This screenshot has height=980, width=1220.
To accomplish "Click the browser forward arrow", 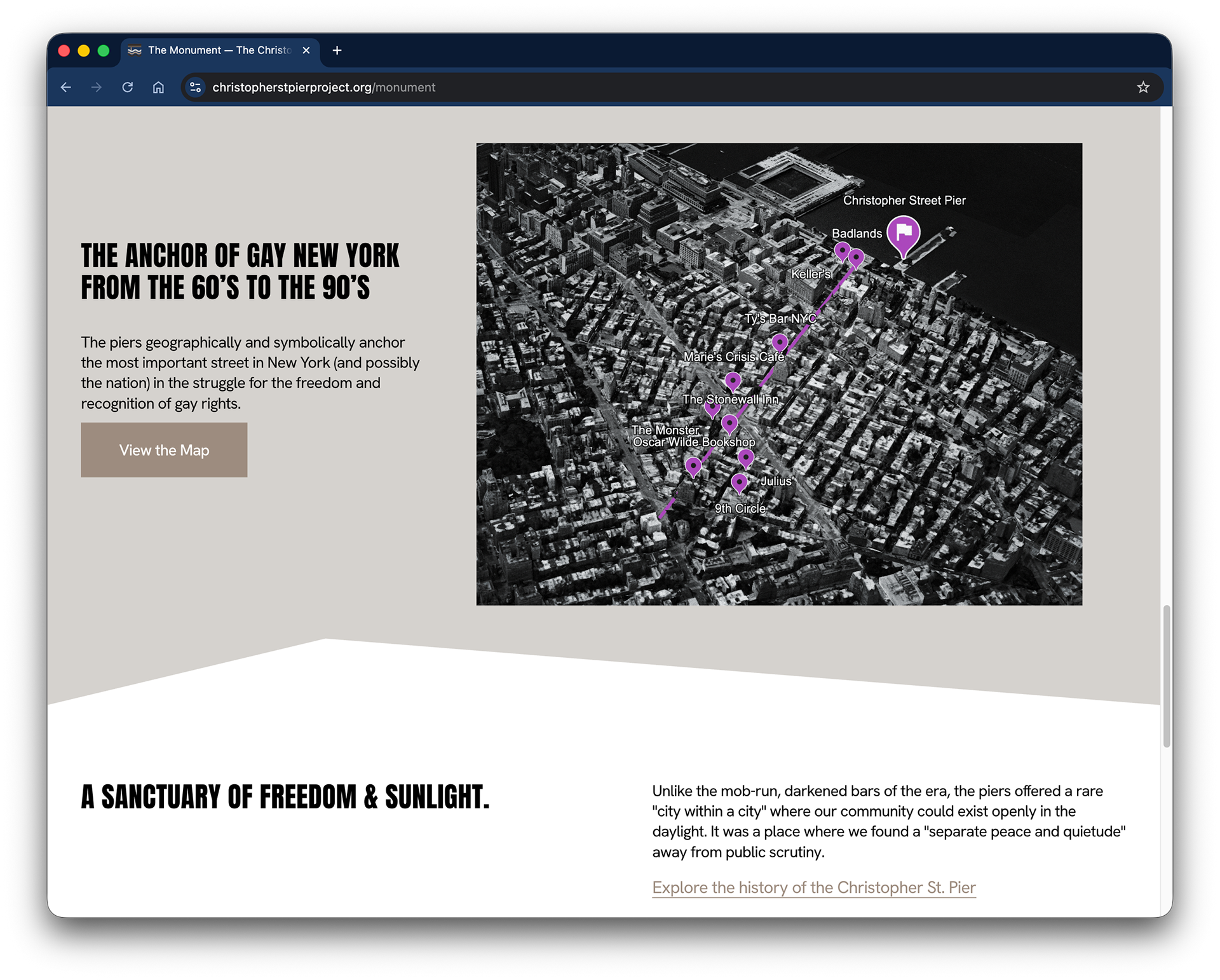I will (97, 87).
